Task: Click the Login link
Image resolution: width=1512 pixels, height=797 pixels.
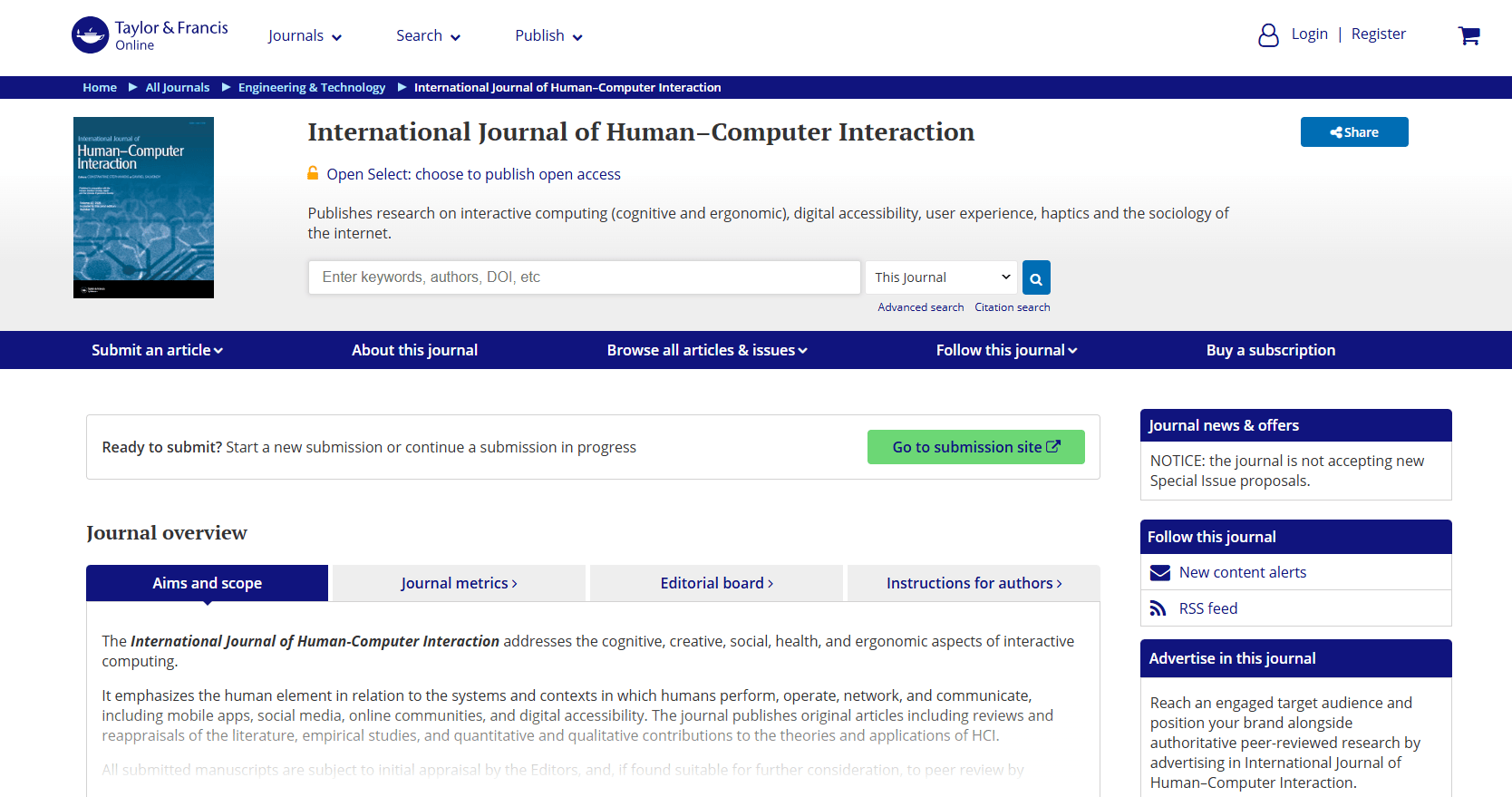Action: click(x=1309, y=34)
